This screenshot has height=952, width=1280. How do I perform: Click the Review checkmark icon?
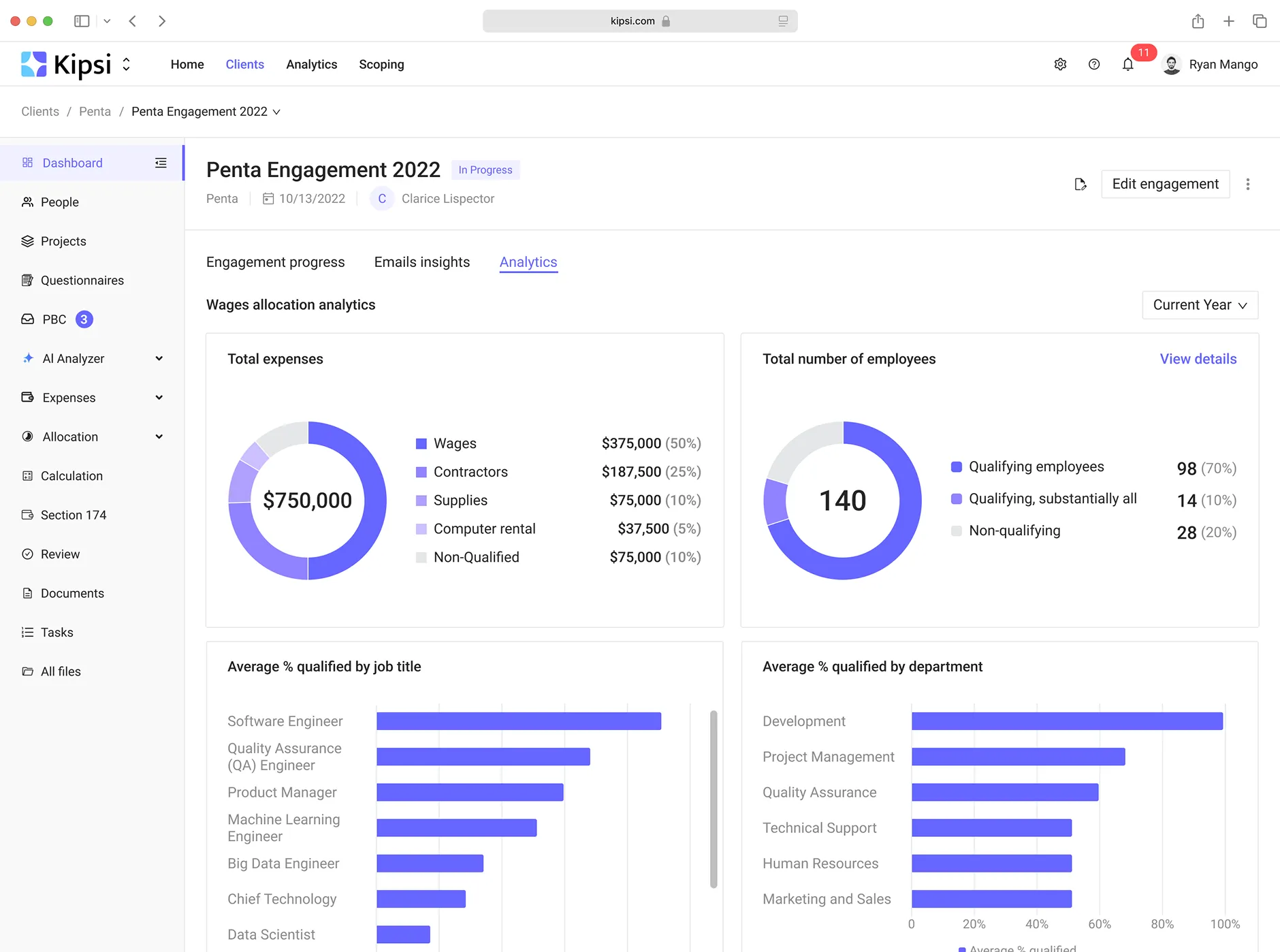27,554
